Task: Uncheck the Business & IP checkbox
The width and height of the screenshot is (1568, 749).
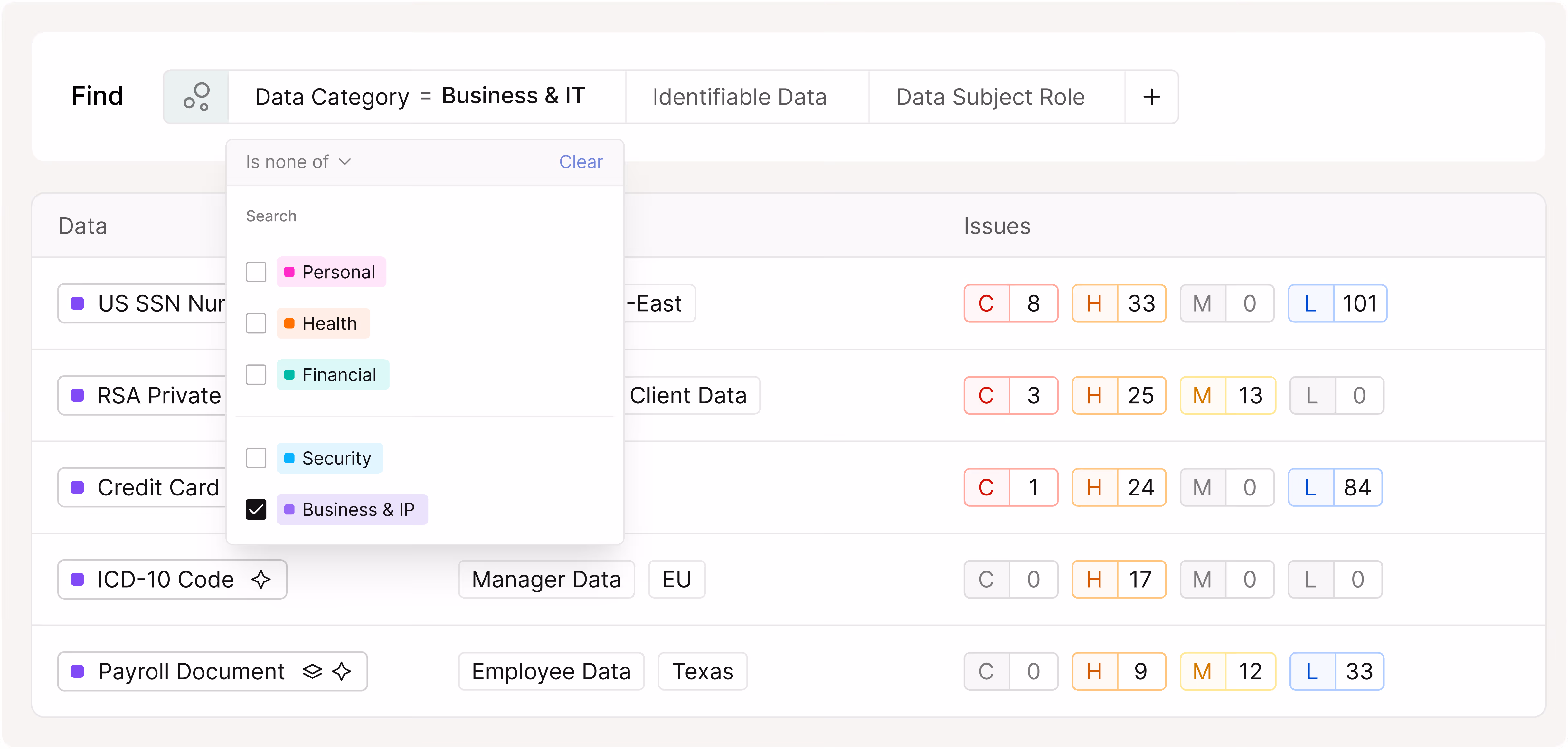Action: (x=256, y=509)
